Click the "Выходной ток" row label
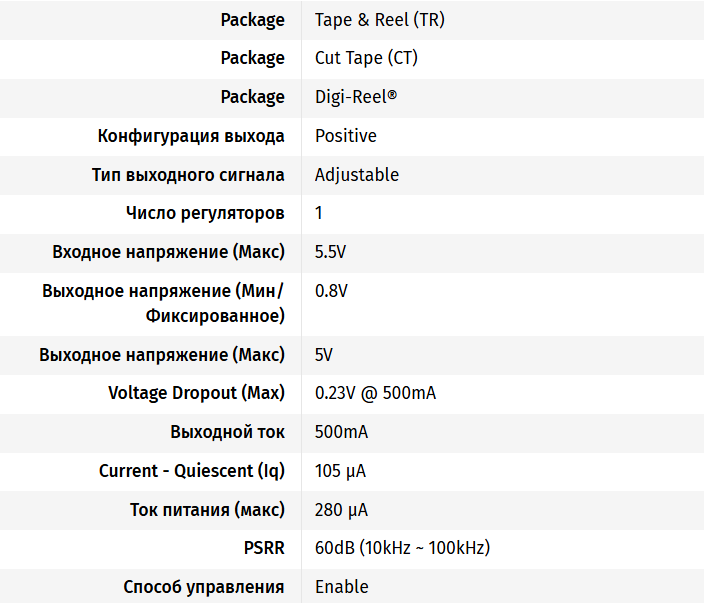 (227, 432)
